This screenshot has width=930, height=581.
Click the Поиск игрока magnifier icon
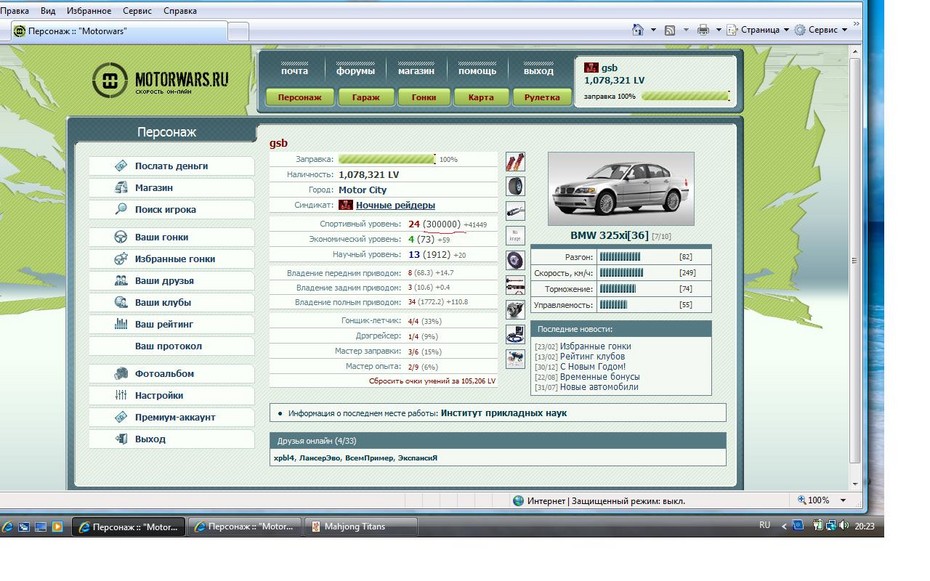click(121, 209)
